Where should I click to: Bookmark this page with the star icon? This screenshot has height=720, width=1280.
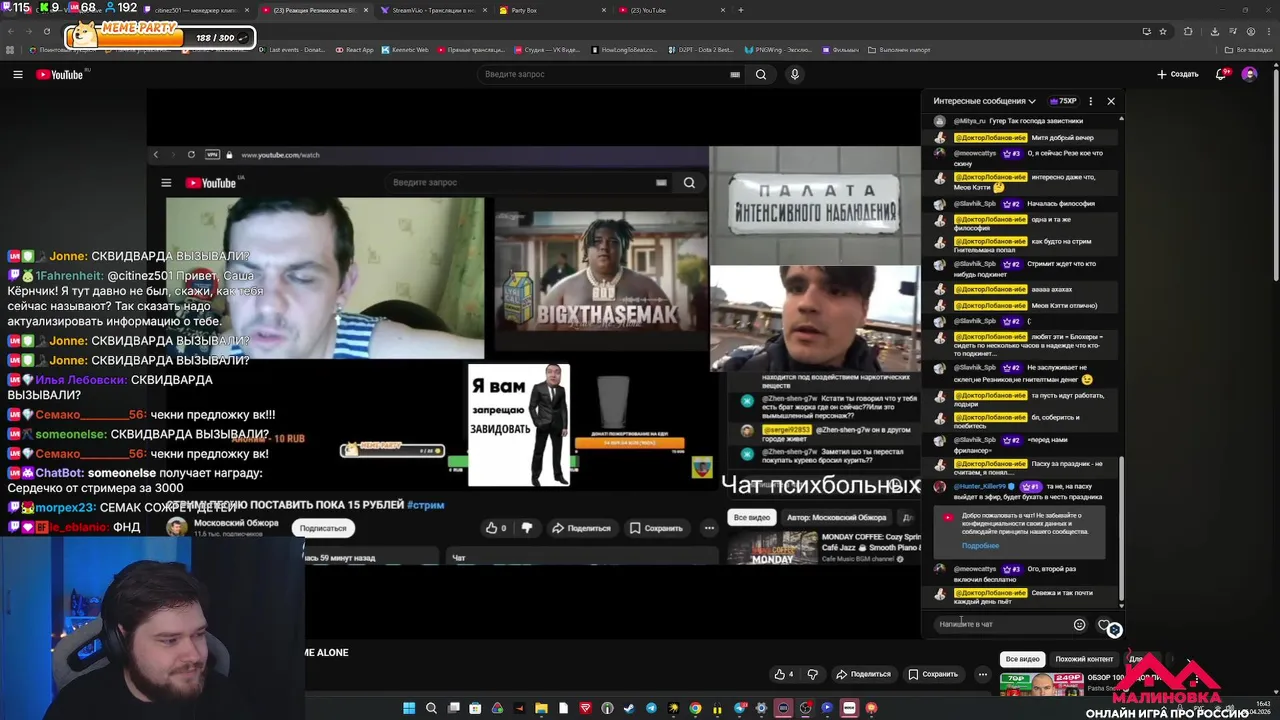click(x=1163, y=31)
